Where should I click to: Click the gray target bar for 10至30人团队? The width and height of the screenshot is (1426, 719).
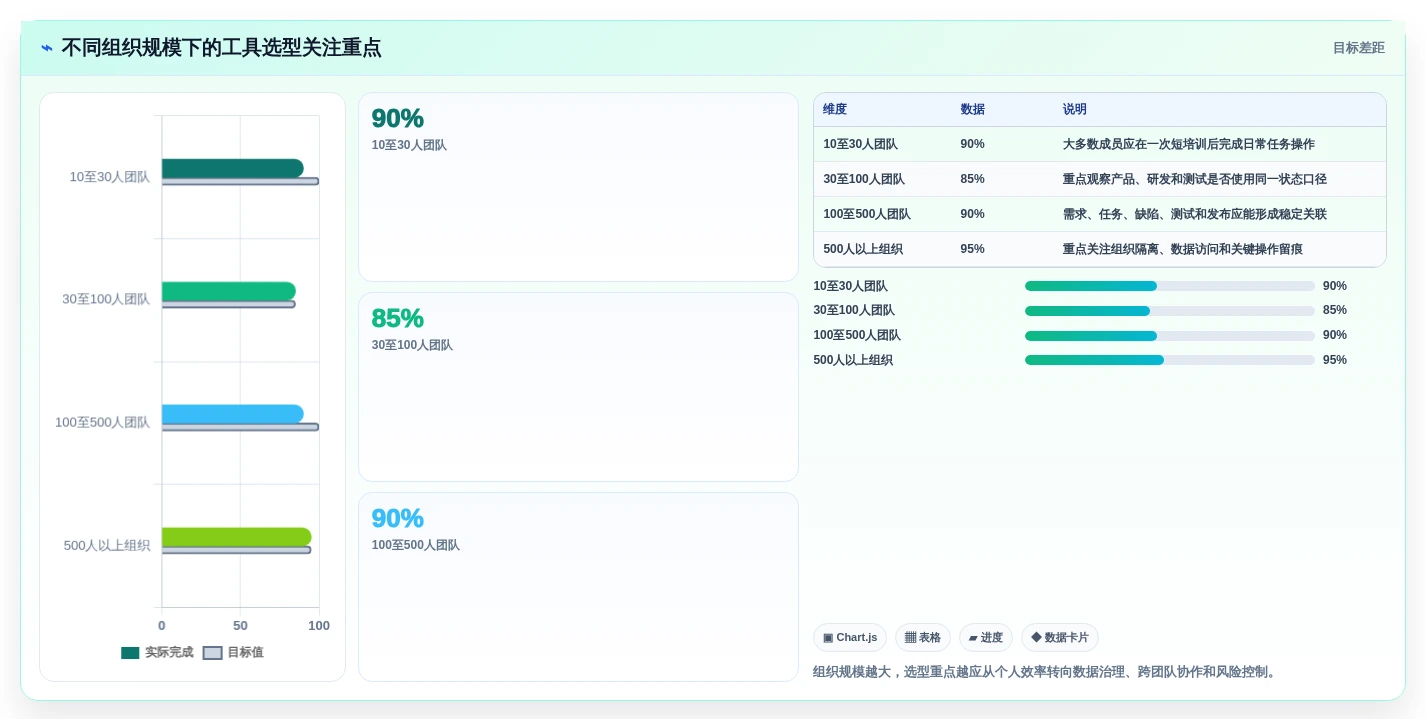tap(240, 181)
